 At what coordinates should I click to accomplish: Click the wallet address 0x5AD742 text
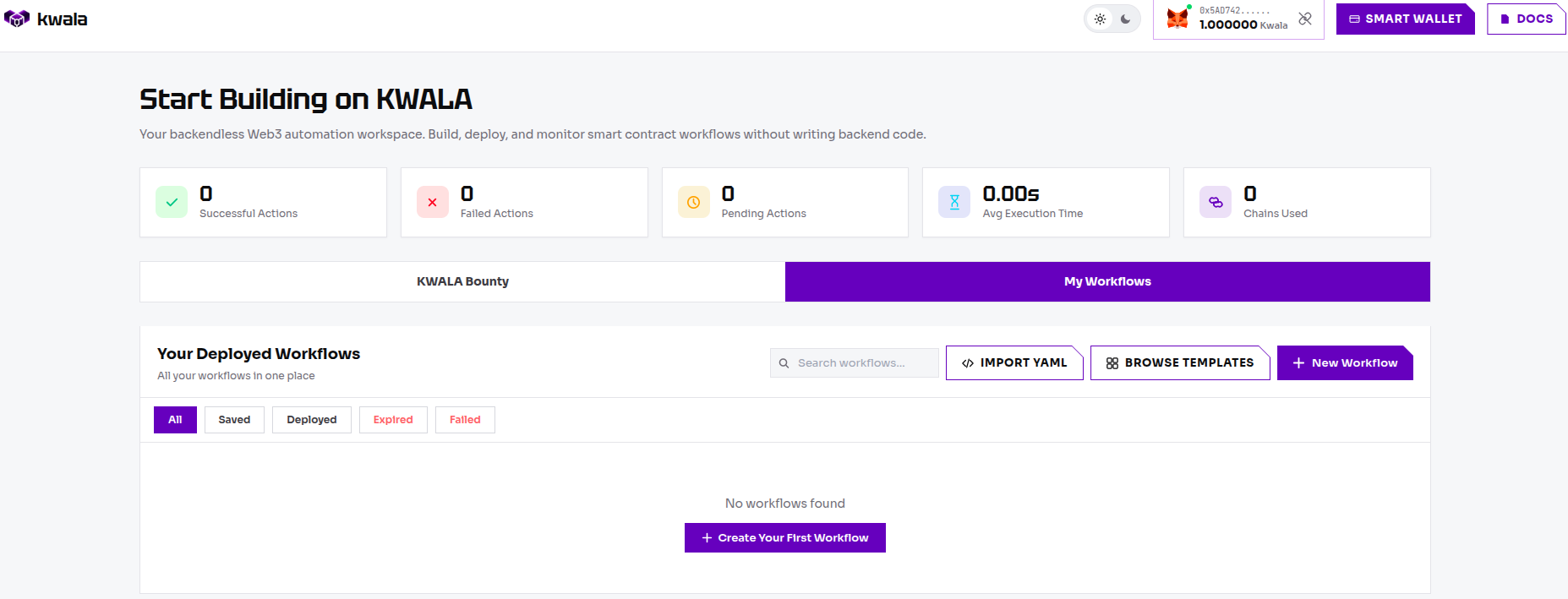1234,11
